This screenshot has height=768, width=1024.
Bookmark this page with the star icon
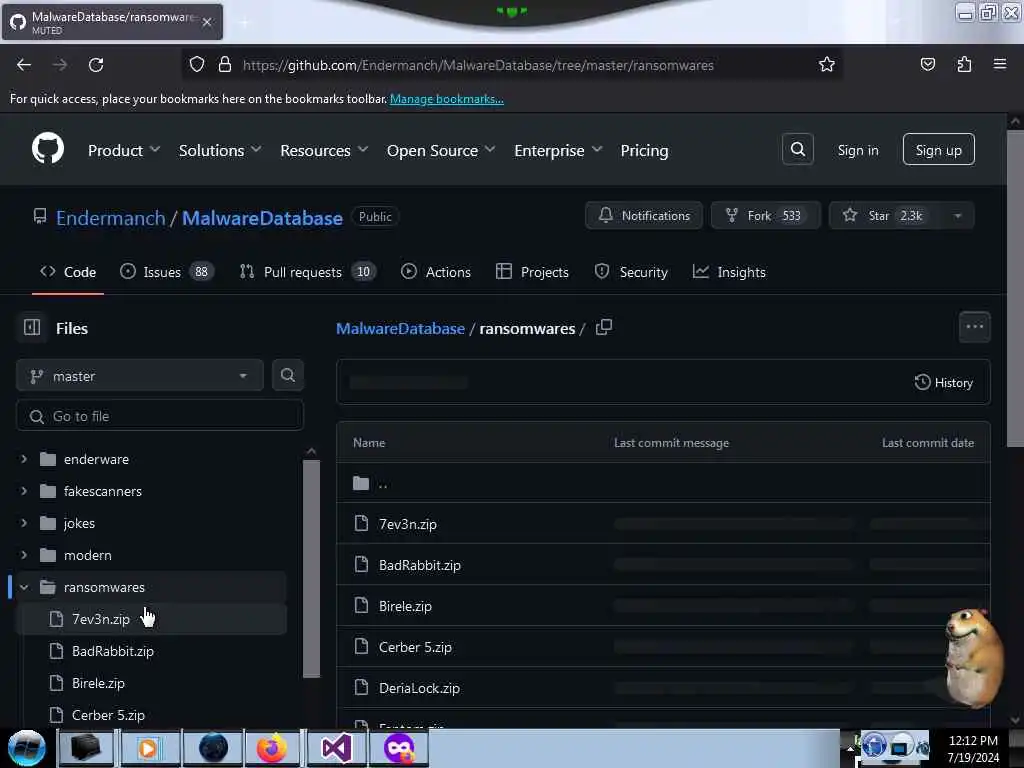coord(827,64)
